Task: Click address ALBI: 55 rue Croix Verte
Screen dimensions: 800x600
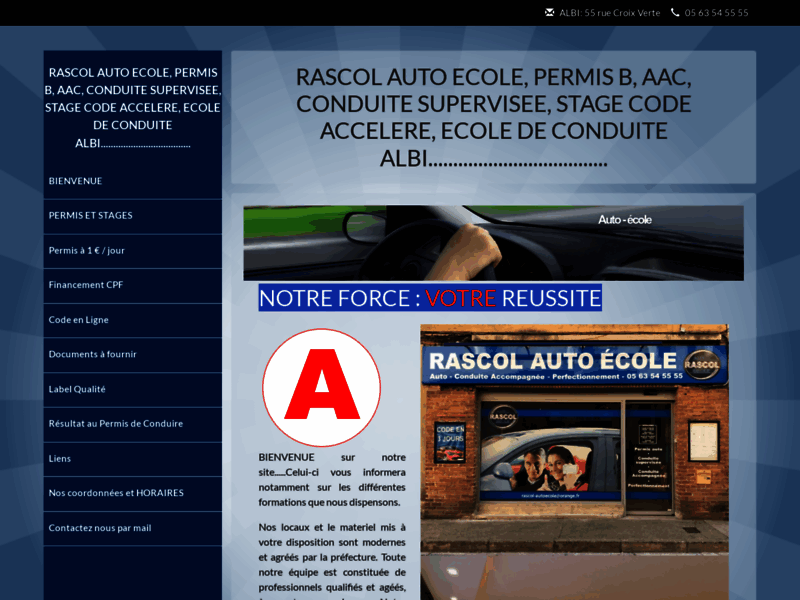Action: (x=610, y=13)
